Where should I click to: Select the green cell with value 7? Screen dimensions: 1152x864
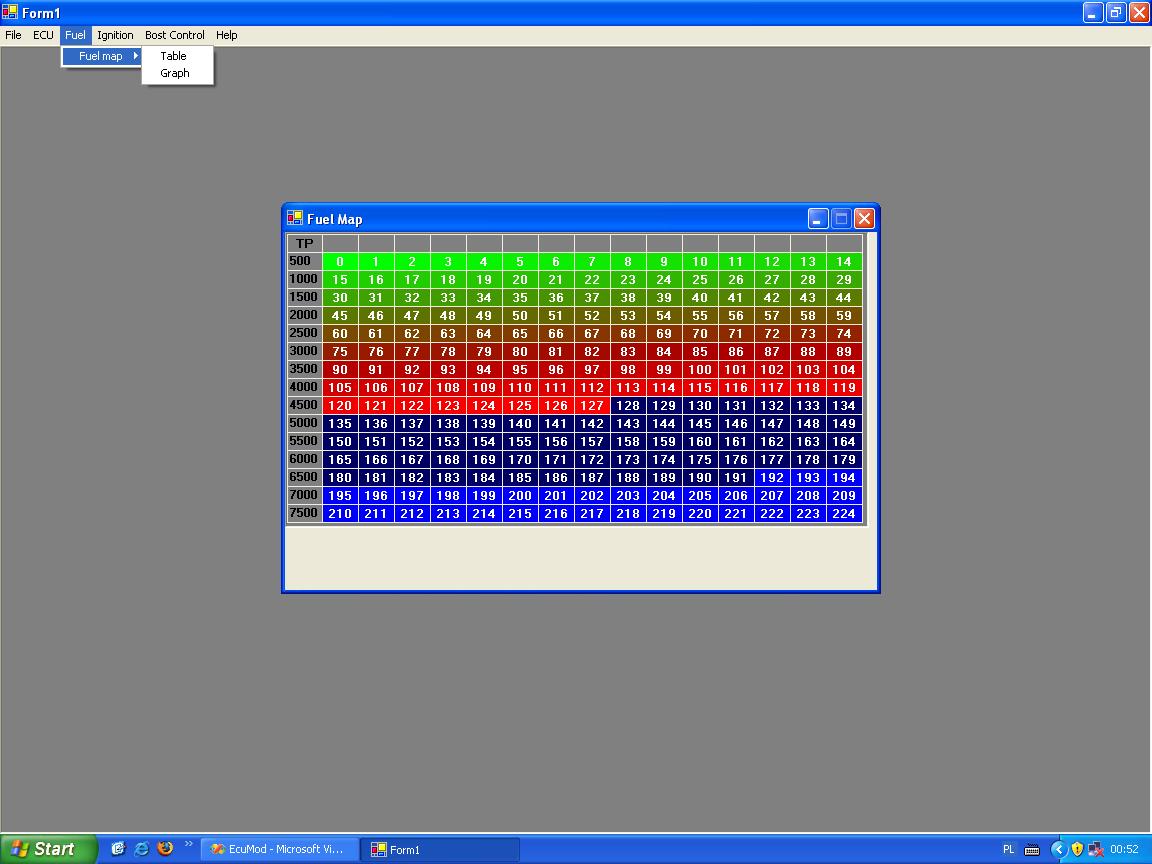click(592, 262)
